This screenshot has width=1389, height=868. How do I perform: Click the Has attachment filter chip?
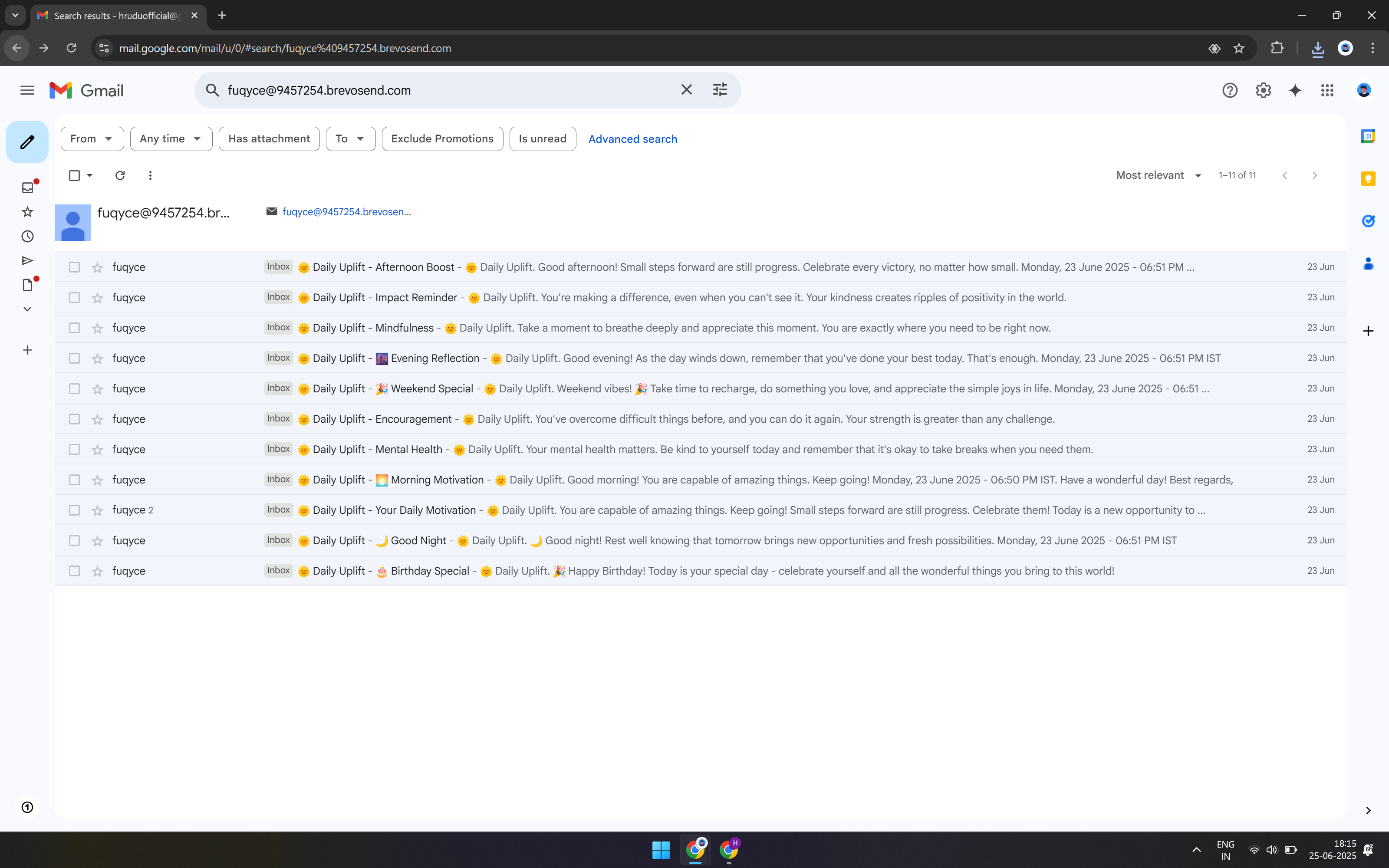[x=269, y=139]
